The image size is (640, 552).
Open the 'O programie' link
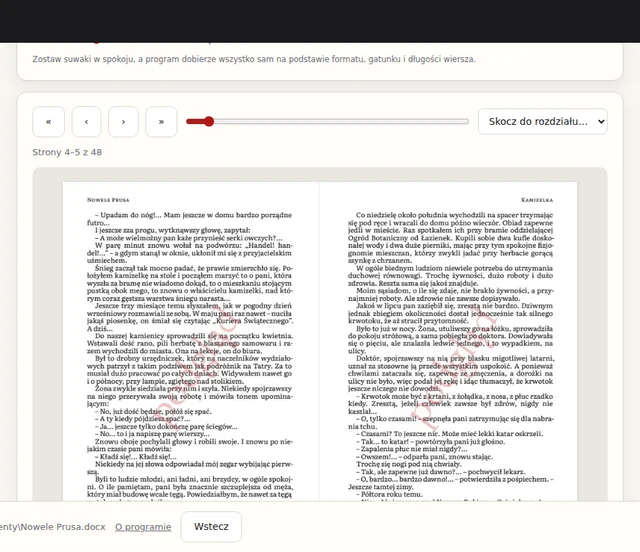143,527
